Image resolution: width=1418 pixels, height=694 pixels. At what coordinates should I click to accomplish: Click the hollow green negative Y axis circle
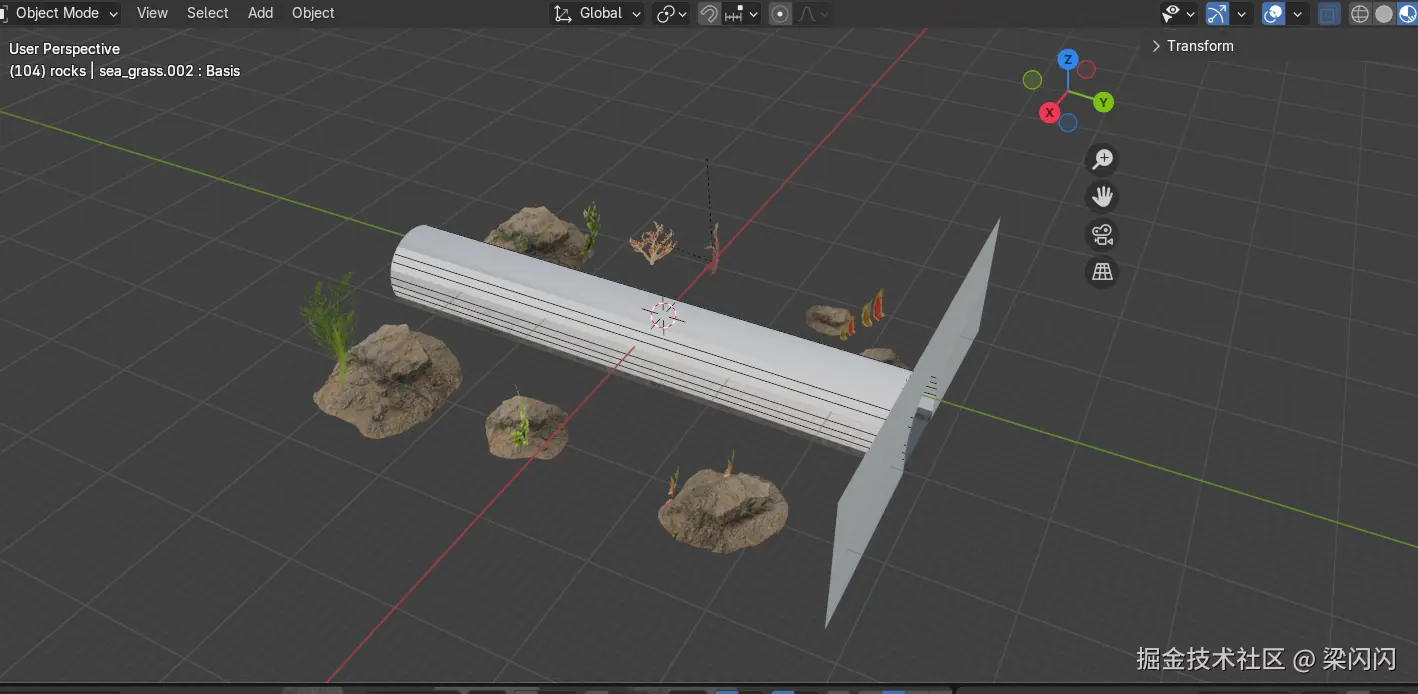[1032, 79]
